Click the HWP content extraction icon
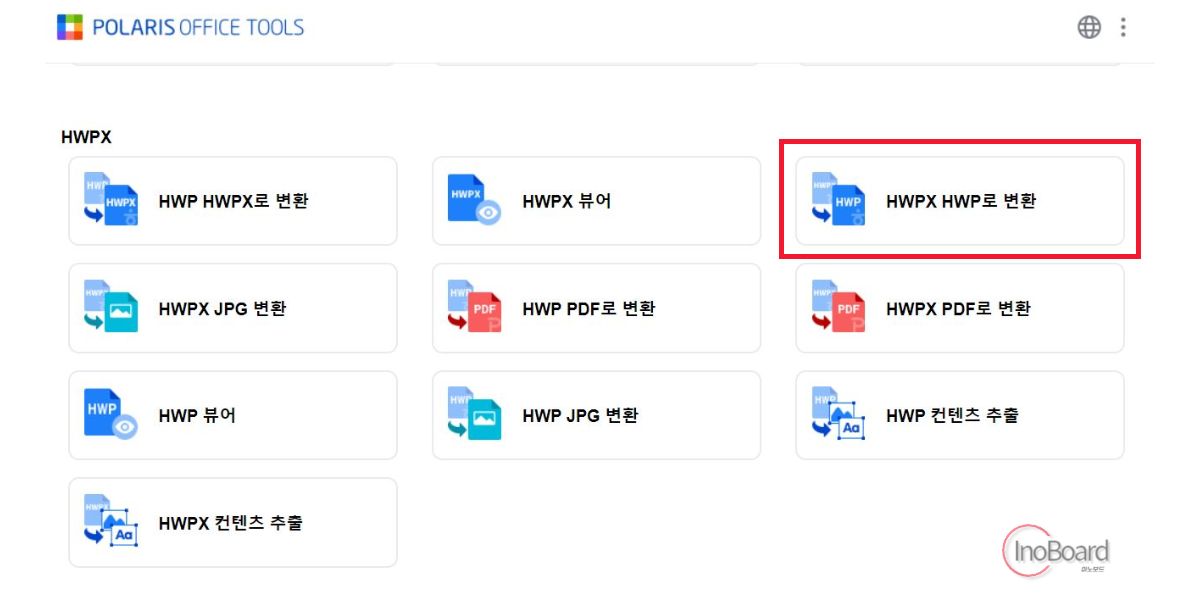This screenshot has width=1200, height=600. [838, 414]
